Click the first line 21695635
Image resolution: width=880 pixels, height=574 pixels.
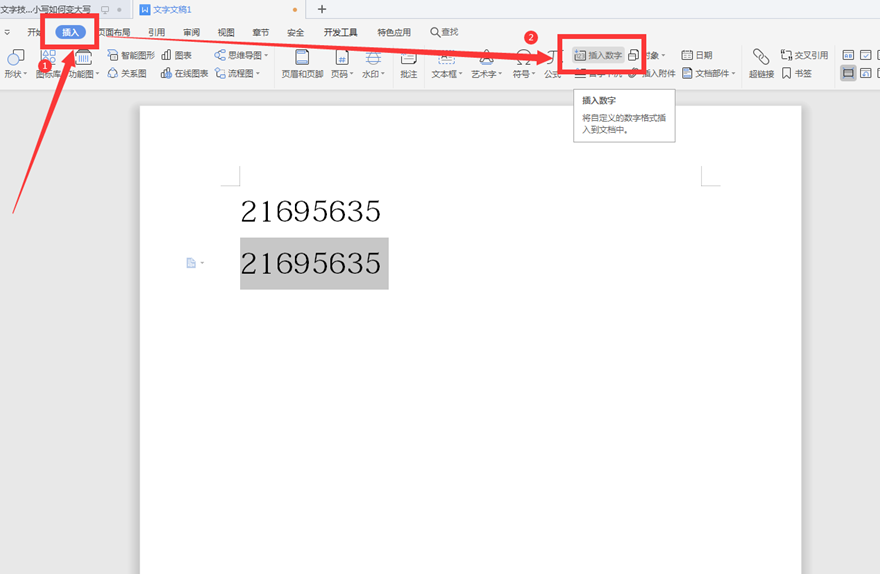click(x=310, y=212)
